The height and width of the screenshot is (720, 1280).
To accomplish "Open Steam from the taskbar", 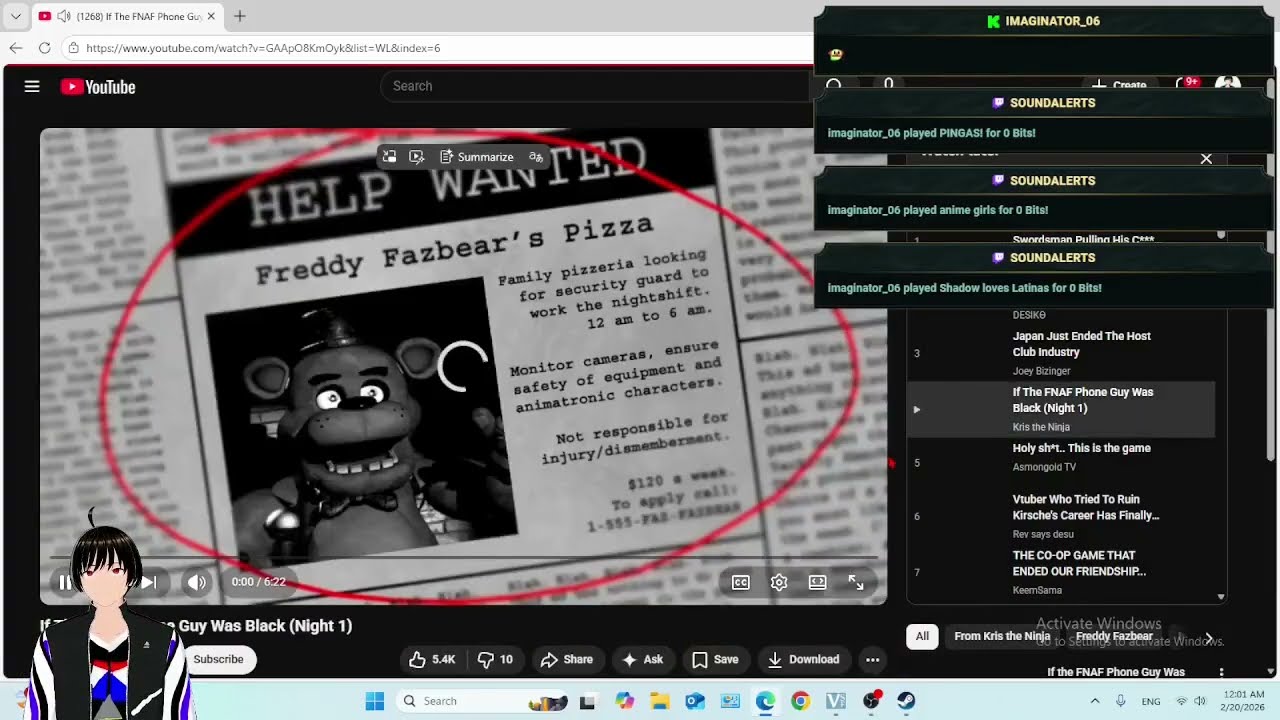I will [x=906, y=701].
